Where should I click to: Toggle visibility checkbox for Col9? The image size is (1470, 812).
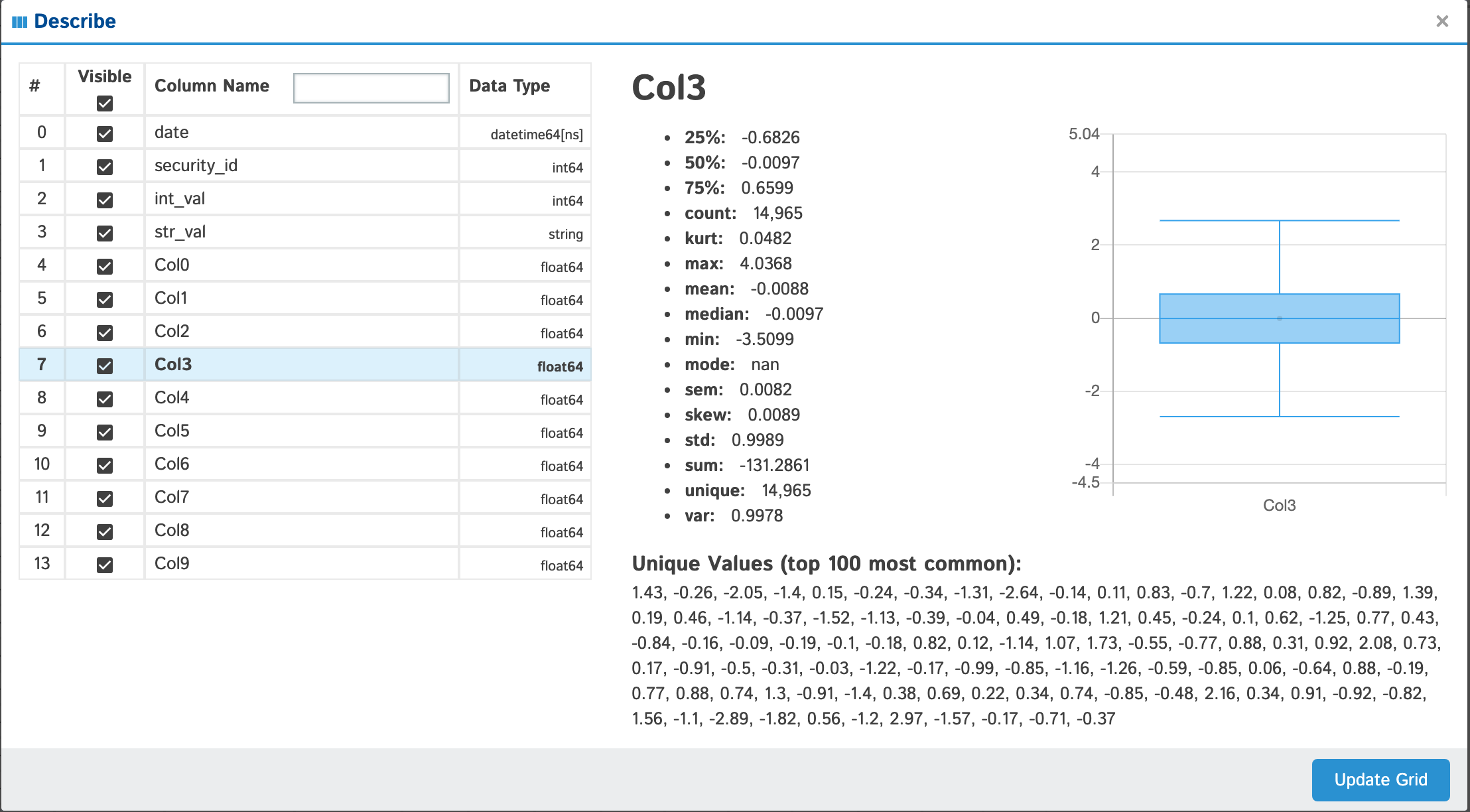pyautogui.click(x=105, y=565)
